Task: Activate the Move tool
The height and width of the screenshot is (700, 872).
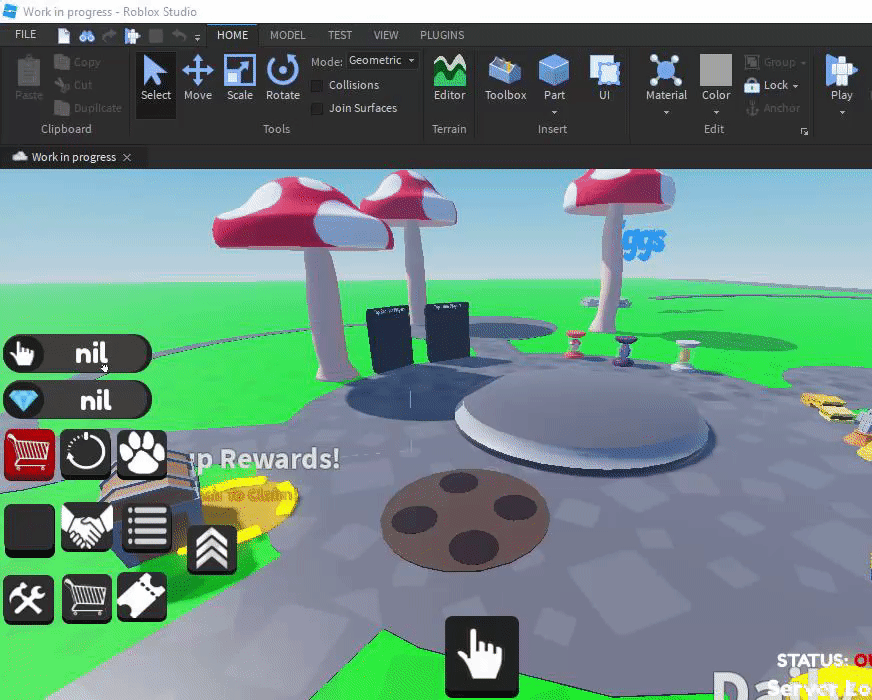Action: (x=198, y=78)
